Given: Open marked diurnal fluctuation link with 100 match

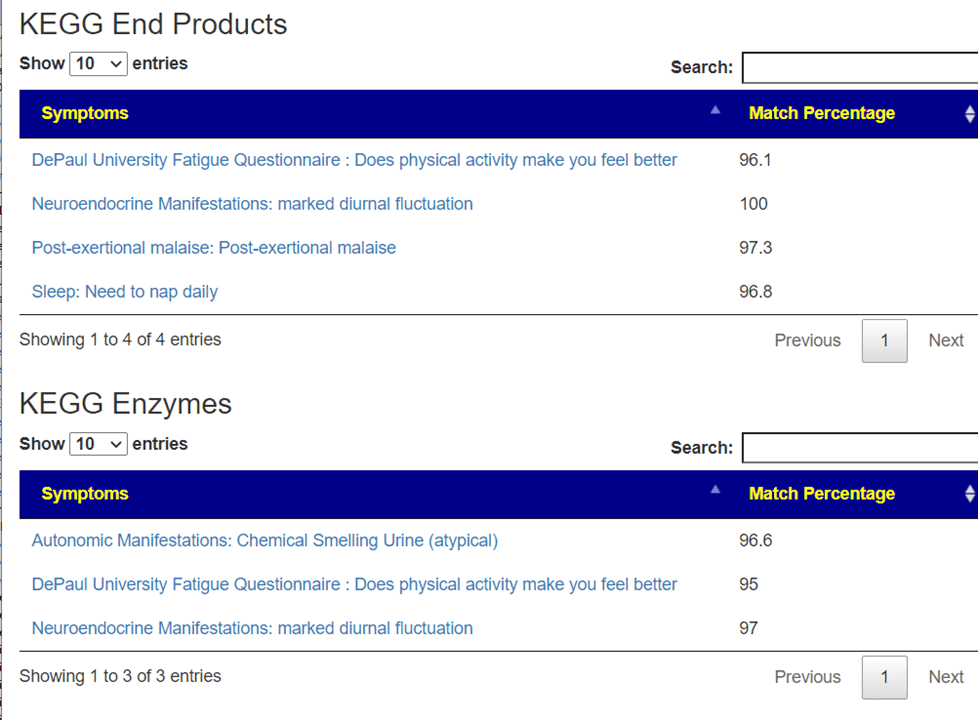Looking at the screenshot, I should 252,204.
